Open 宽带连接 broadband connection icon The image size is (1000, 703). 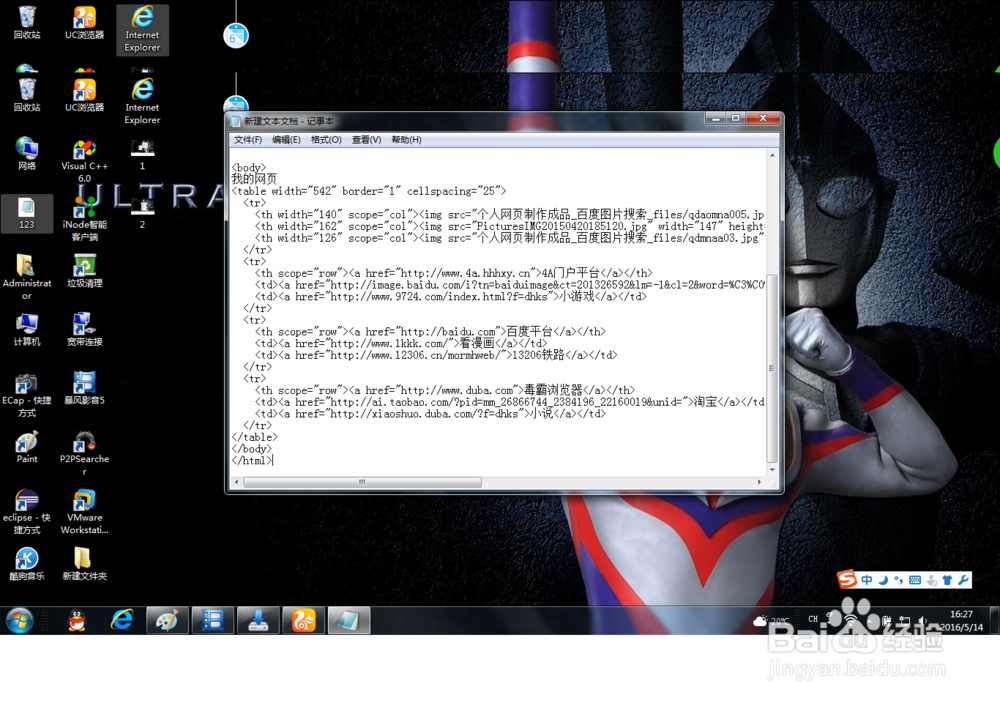pyautogui.click(x=84, y=330)
